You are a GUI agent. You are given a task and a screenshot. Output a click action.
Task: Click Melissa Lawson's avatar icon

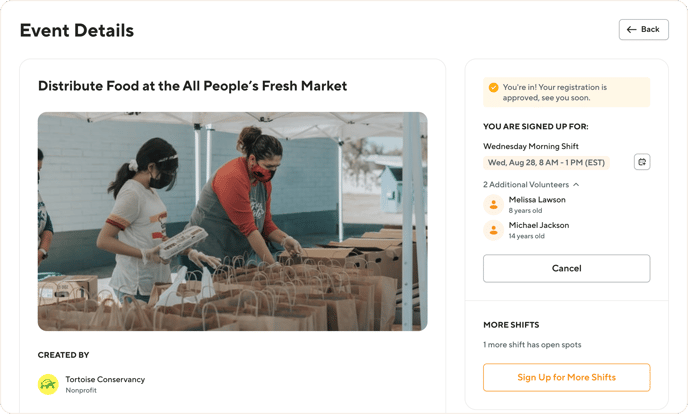493,205
